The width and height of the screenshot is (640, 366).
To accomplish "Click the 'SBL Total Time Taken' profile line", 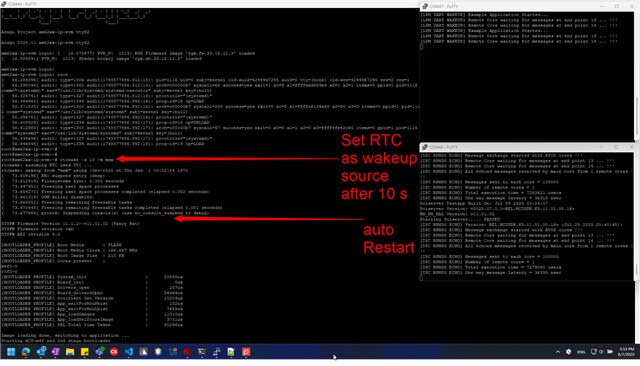I will tap(92, 325).
